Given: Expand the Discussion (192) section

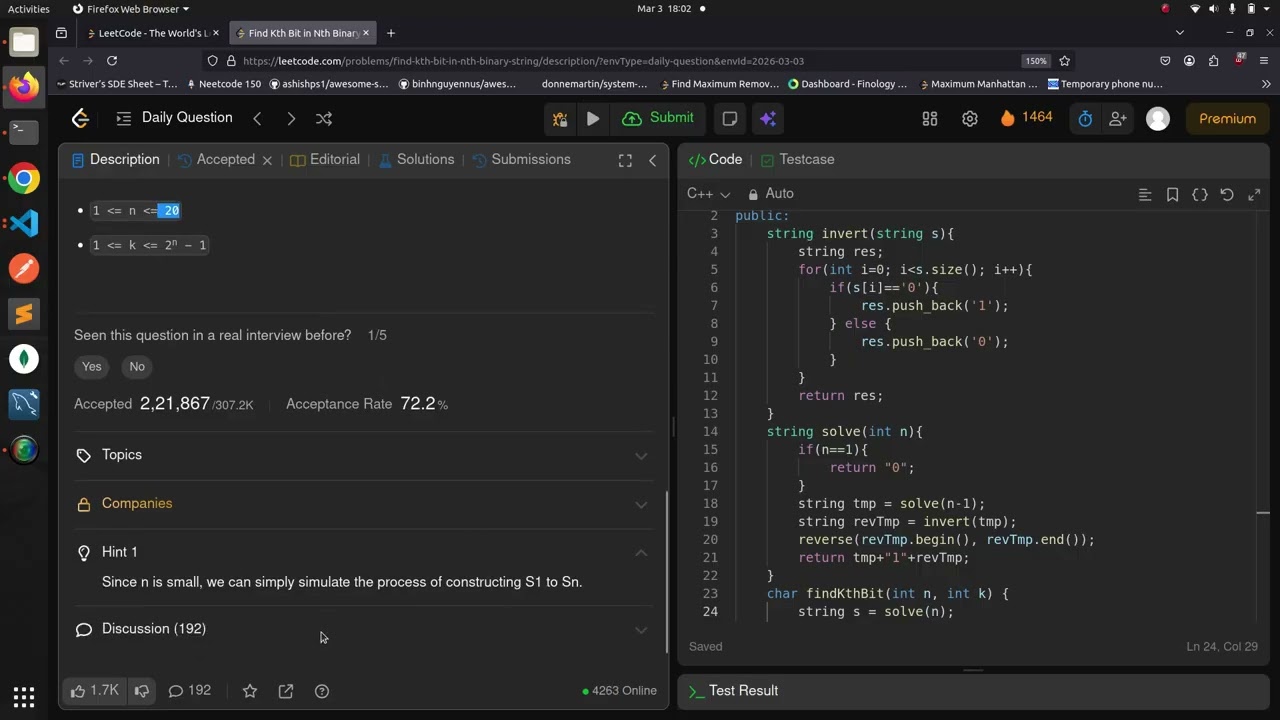Looking at the screenshot, I should coord(362,629).
